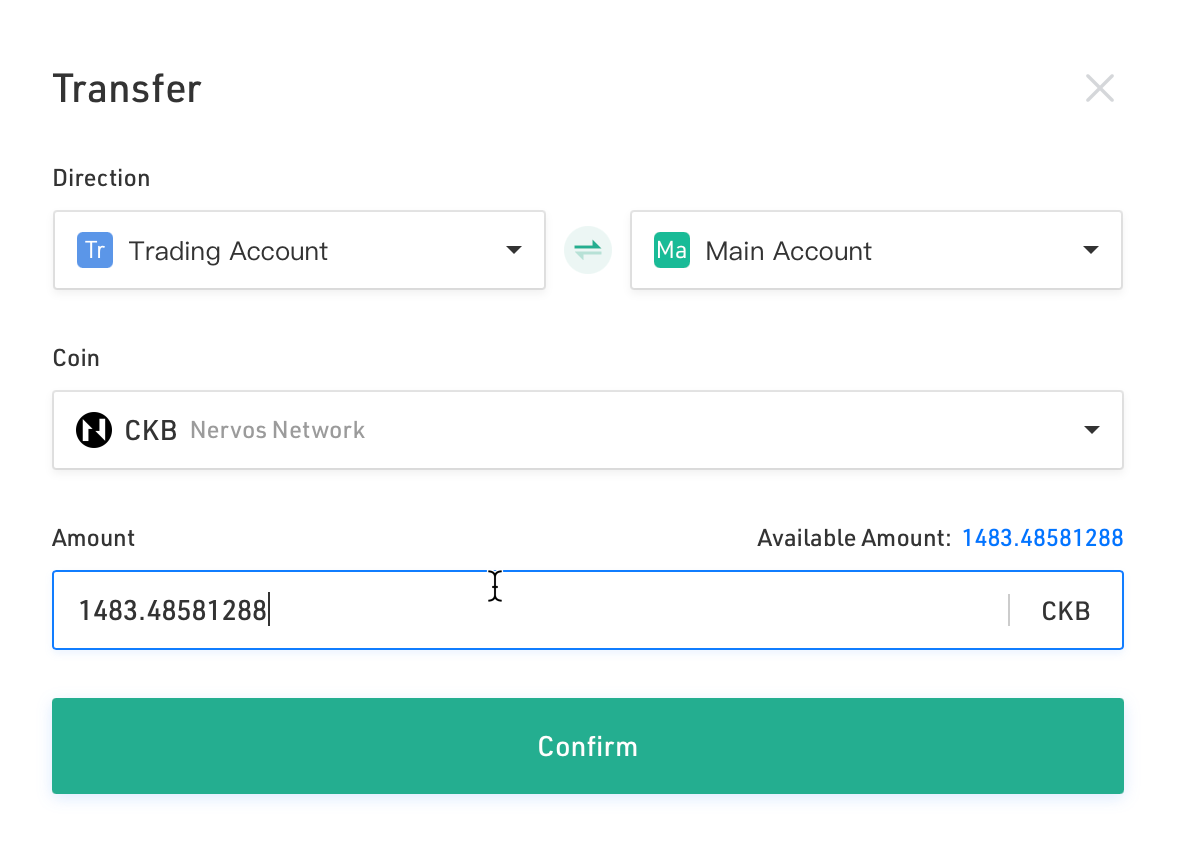
Task: Click the Available Amount label text
Action: [x=854, y=538]
